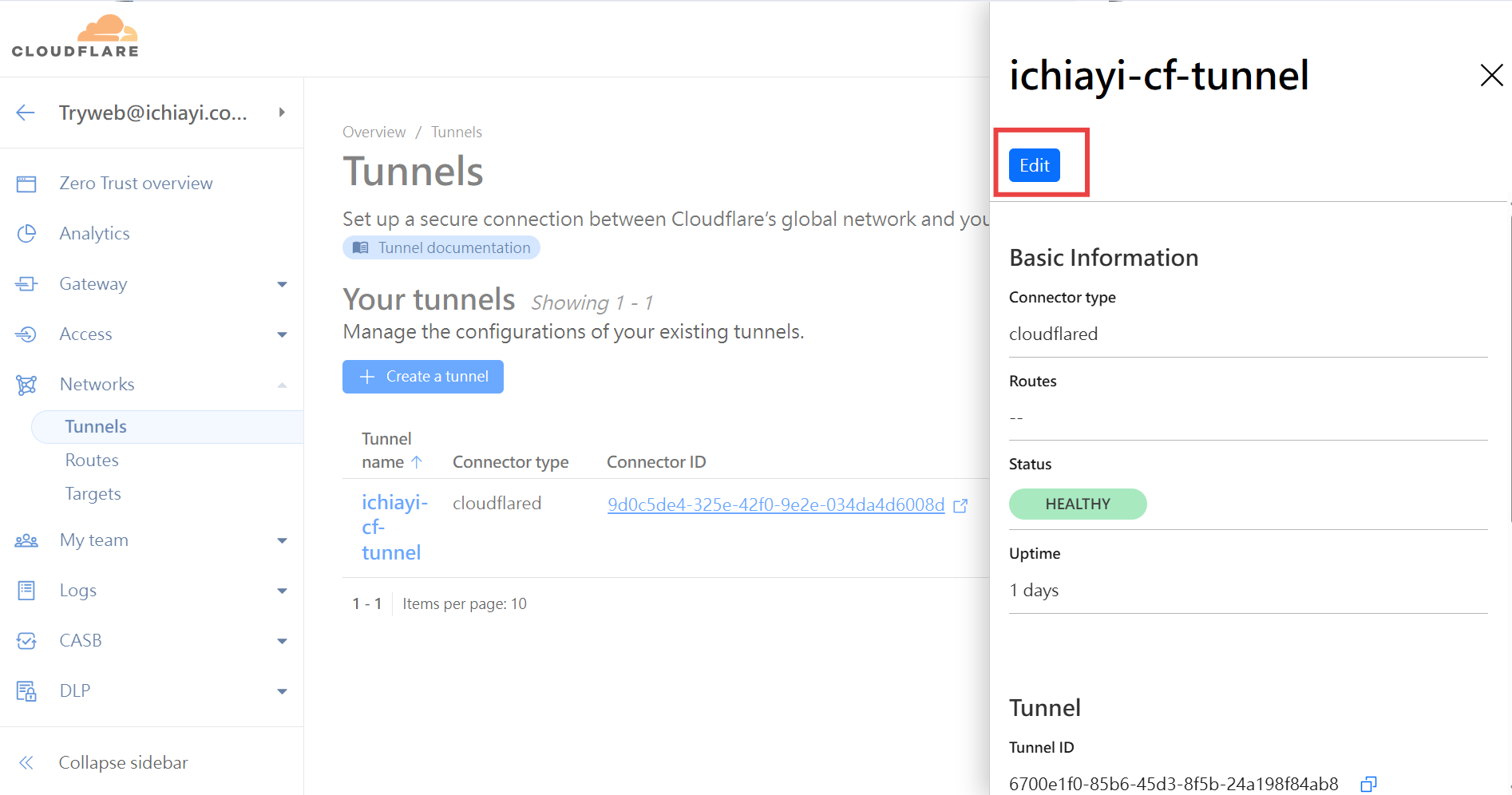
Task: Select Targets in the sidebar
Action: click(93, 493)
